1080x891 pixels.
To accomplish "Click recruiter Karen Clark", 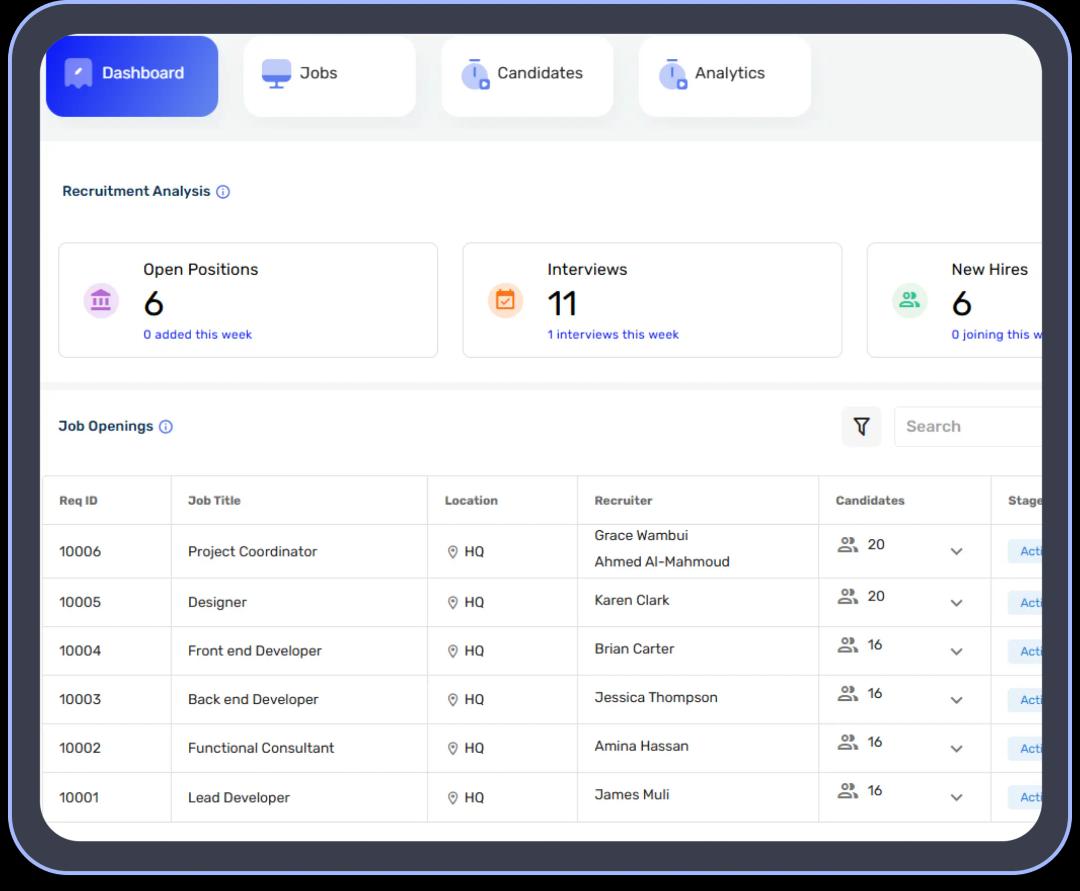I will coord(632,600).
